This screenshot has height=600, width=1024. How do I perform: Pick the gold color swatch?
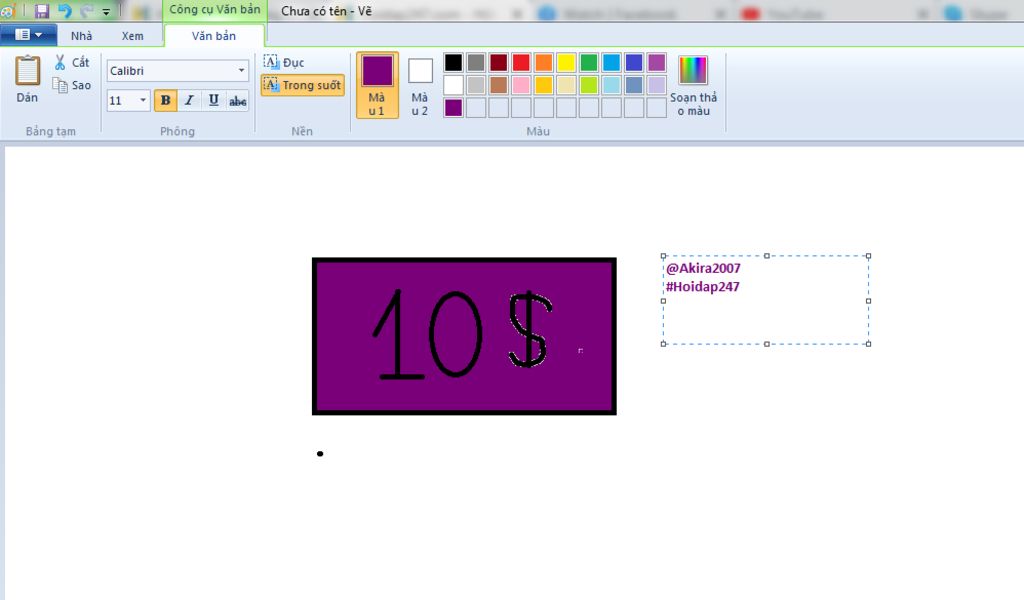click(x=543, y=85)
